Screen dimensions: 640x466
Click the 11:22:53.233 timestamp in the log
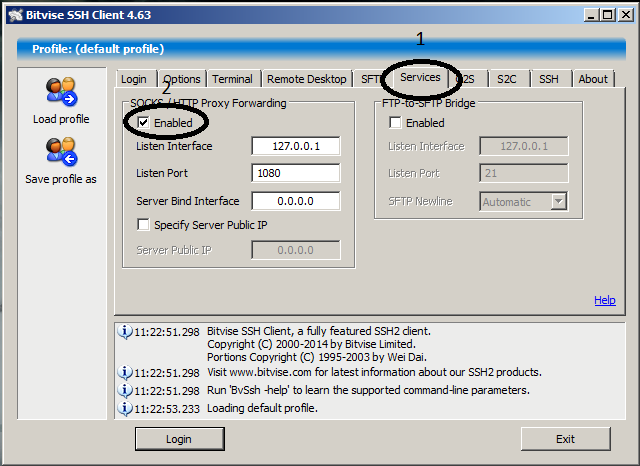(167, 409)
